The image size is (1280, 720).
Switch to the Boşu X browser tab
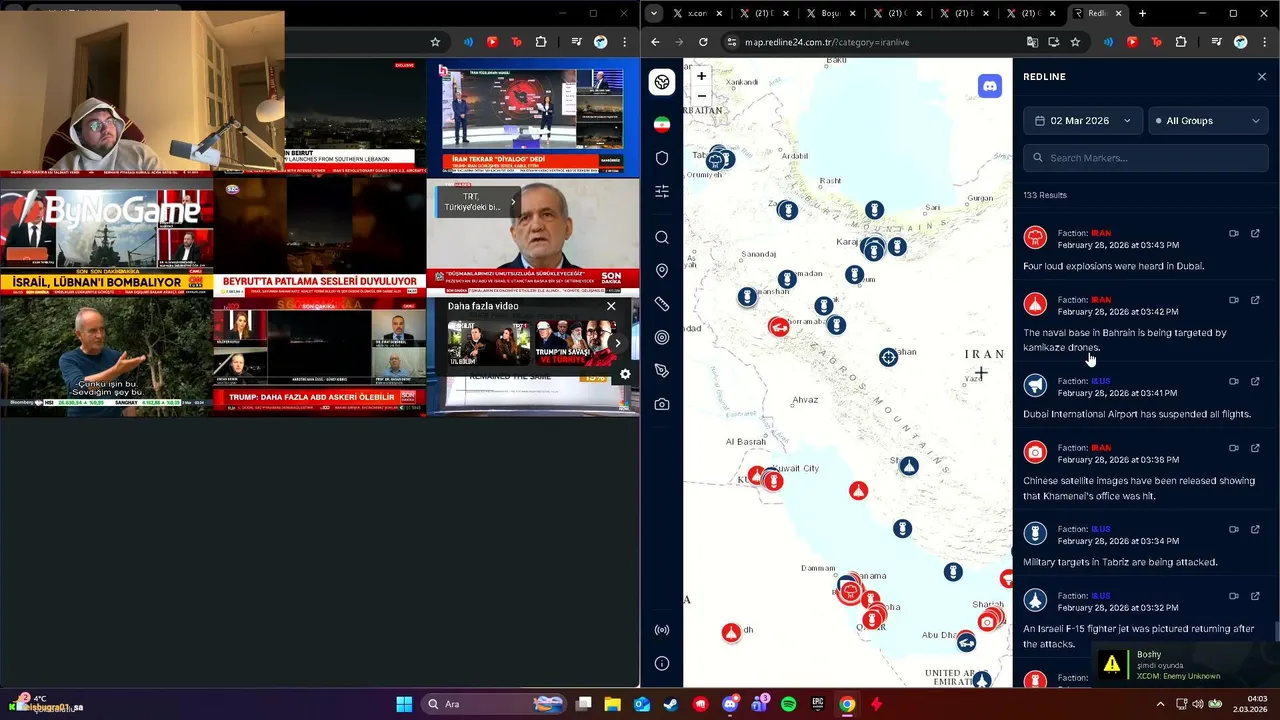(x=831, y=13)
